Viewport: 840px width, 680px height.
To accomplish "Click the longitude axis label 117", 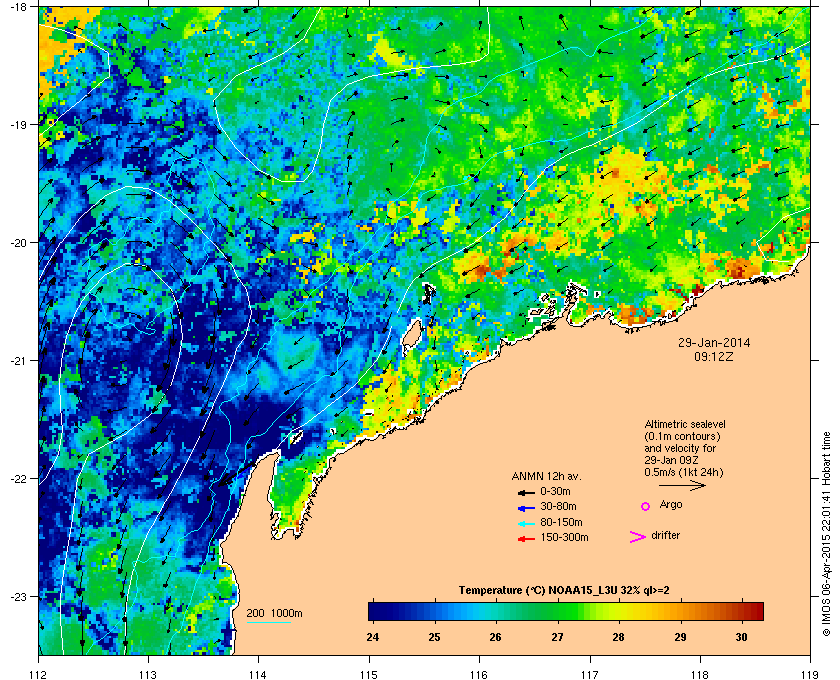I will coord(590,674).
